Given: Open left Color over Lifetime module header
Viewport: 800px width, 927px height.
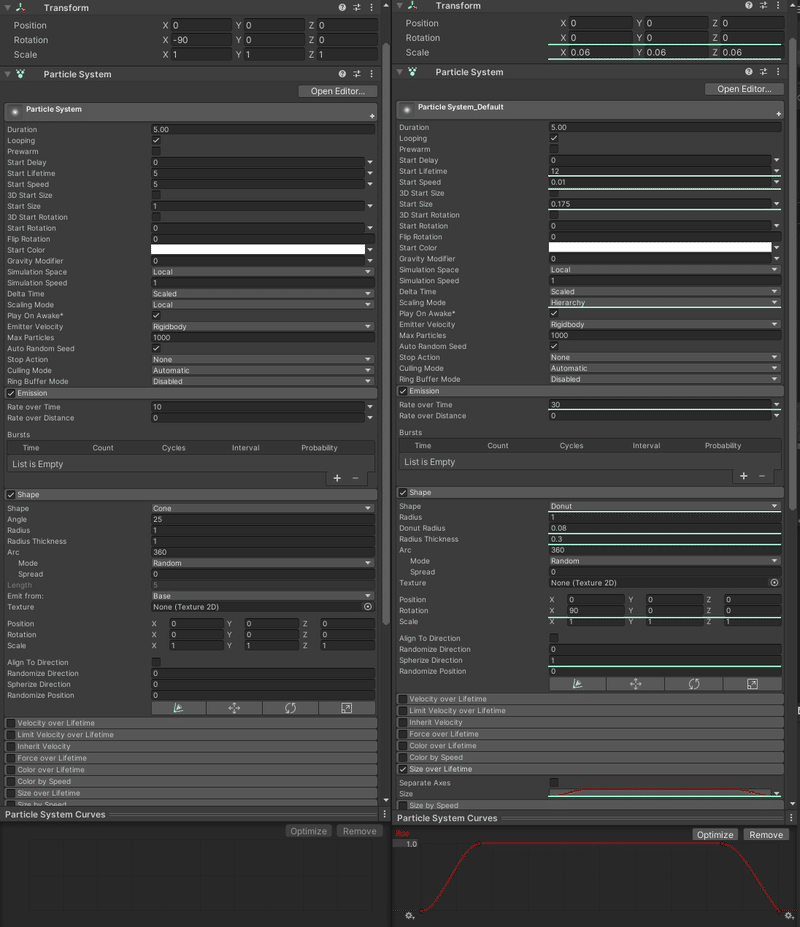Looking at the screenshot, I should (x=191, y=770).
